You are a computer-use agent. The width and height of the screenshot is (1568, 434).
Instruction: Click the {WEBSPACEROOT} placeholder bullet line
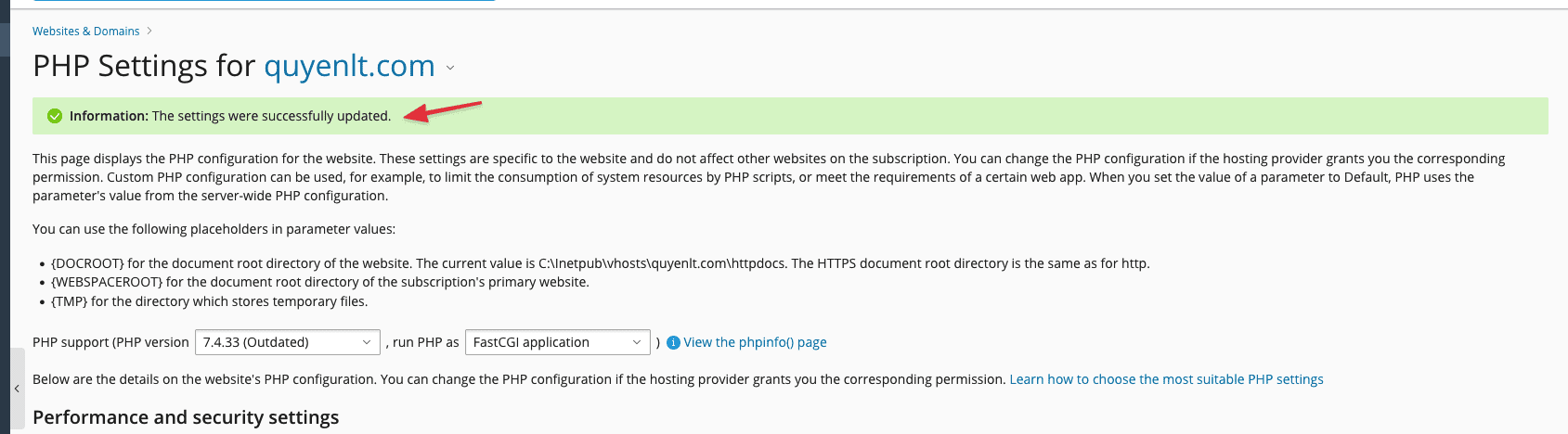point(320,282)
